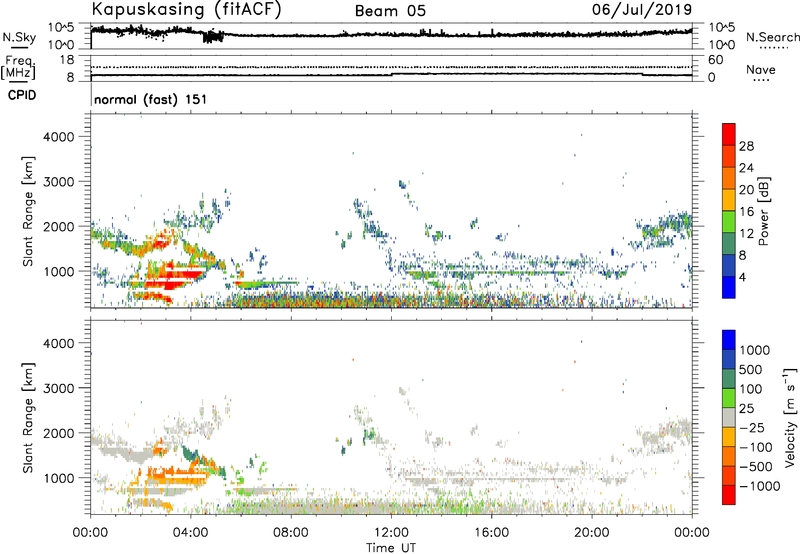800x554 pixels.
Task: Click the "20:00" time axis label
Action: point(591,533)
